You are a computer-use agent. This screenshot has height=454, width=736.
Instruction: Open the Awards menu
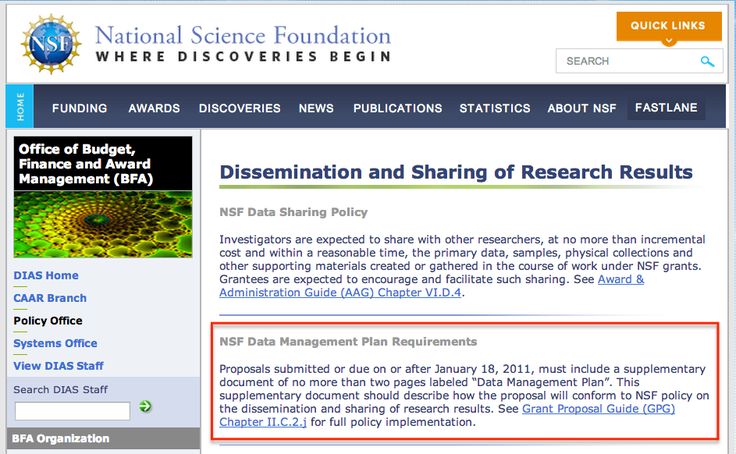point(154,108)
